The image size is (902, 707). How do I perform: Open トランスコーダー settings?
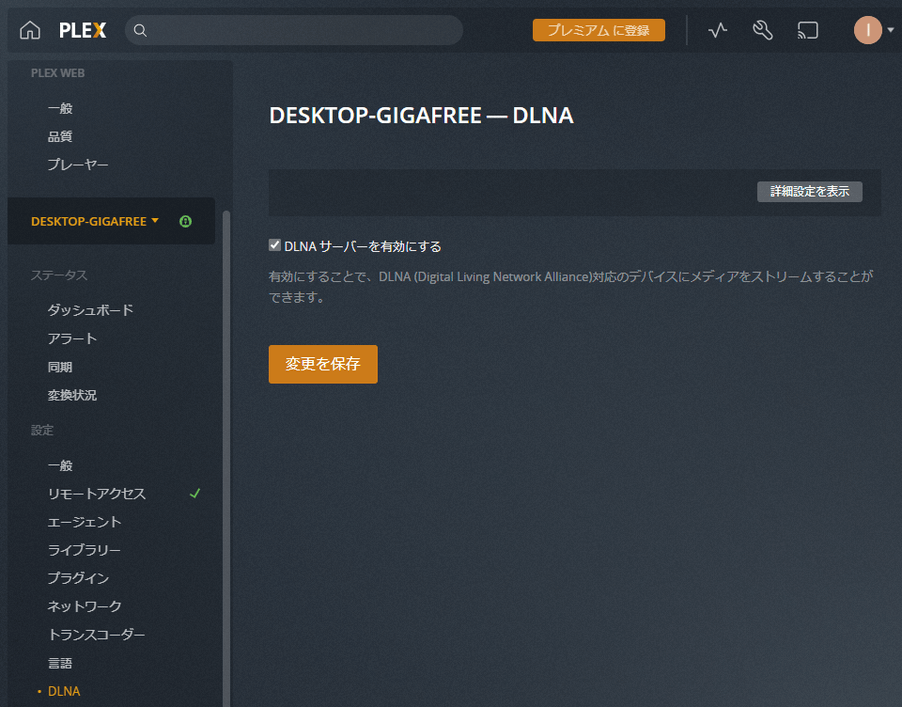tap(96, 635)
